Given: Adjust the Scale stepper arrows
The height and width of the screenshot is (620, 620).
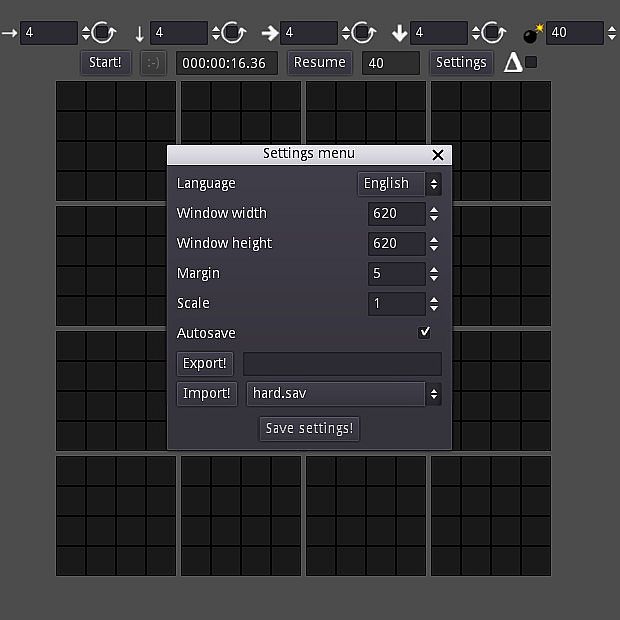Looking at the screenshot, I should [x=434, y=304].
